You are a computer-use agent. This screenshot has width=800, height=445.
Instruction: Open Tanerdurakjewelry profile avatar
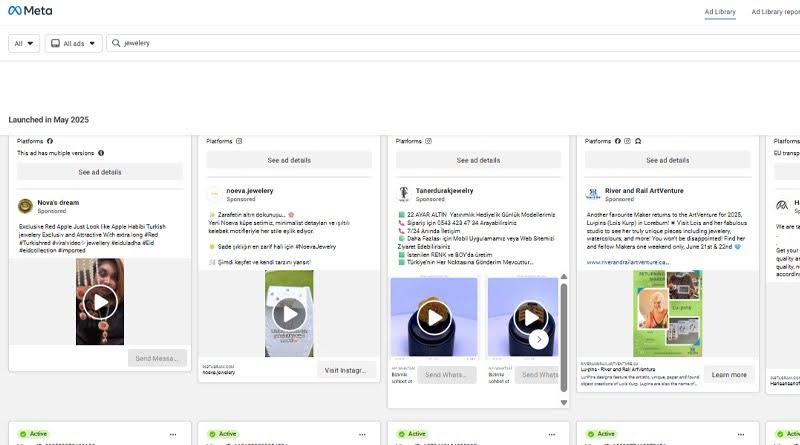pyautogui.click(x=404, y=194)
